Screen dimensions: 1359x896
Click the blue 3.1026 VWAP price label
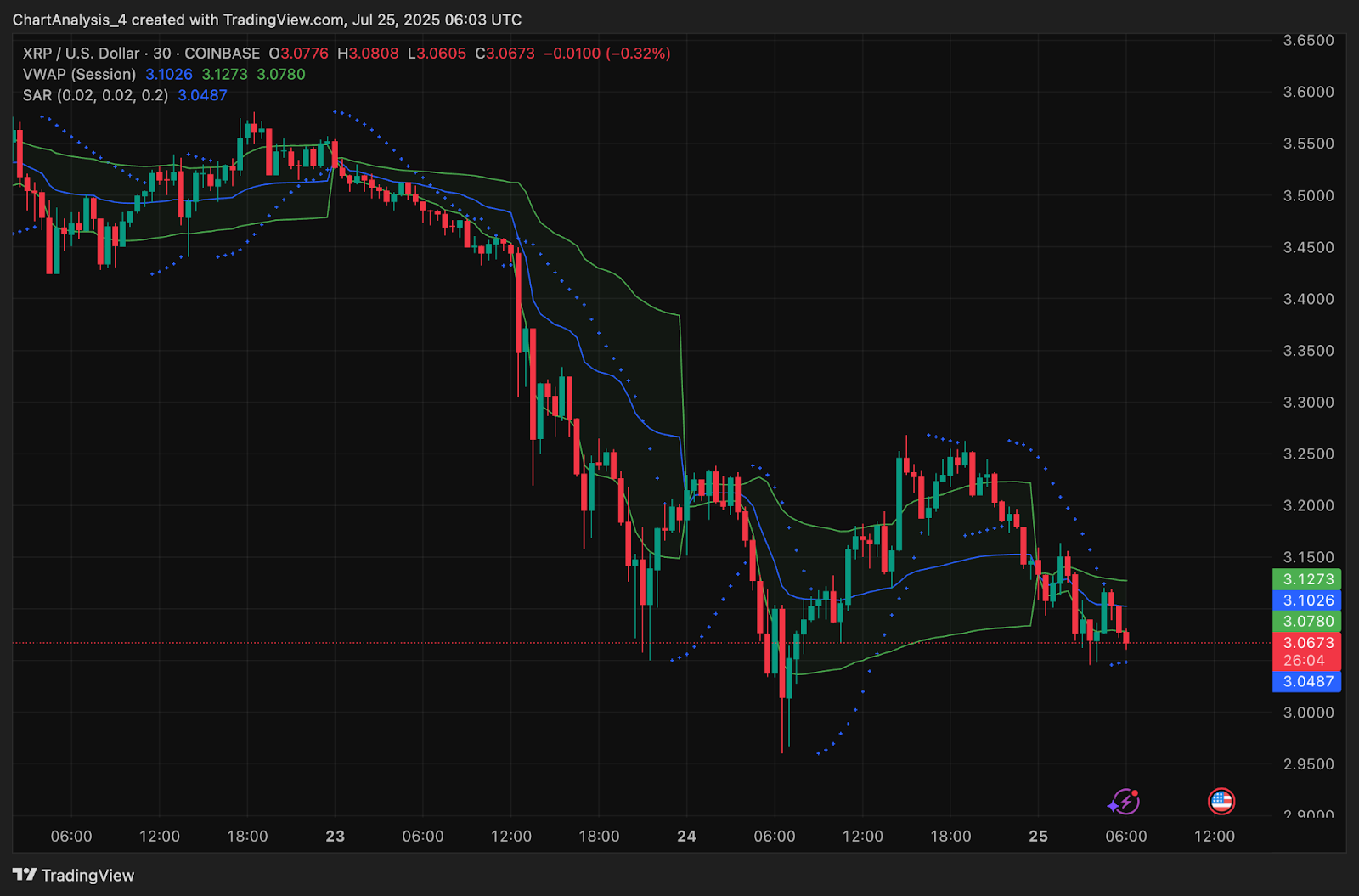pos(1306,600)
